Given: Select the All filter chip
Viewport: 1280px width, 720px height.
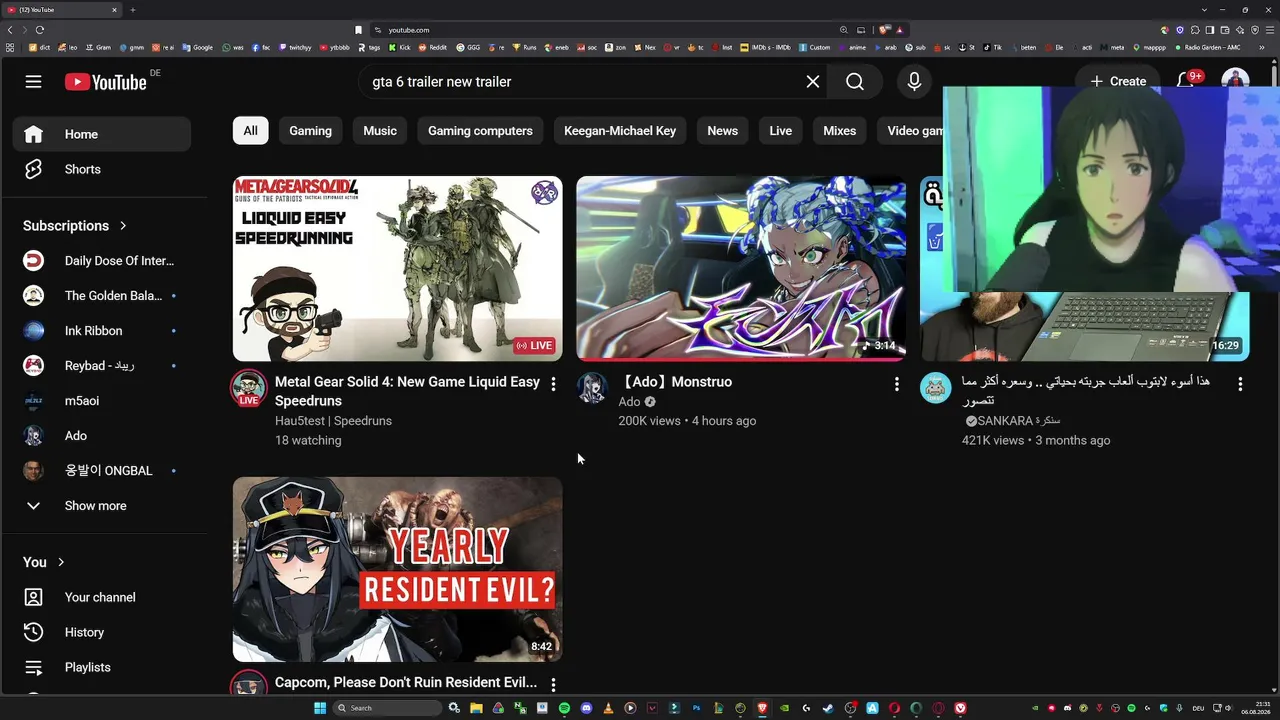Looking at the screenshot, I should point(250,131).
